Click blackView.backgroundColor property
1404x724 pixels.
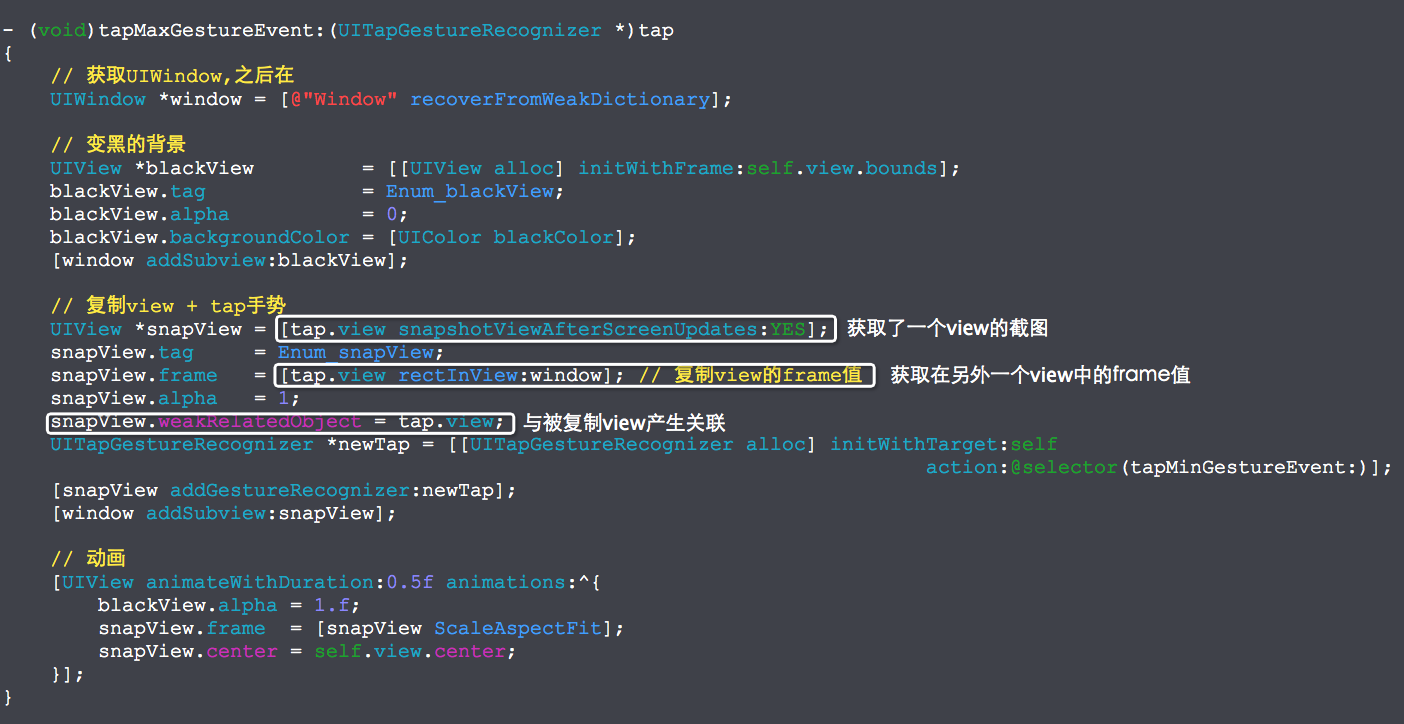[200, 237]
